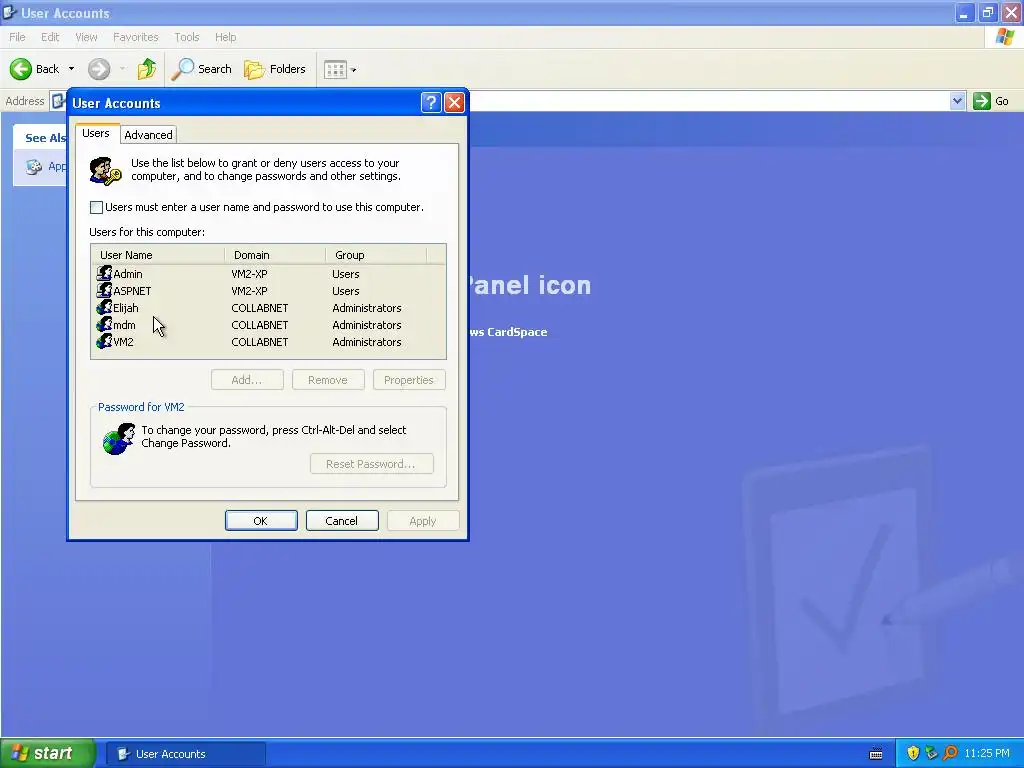
Task: Open the View menu
Action: click(86, 37)
